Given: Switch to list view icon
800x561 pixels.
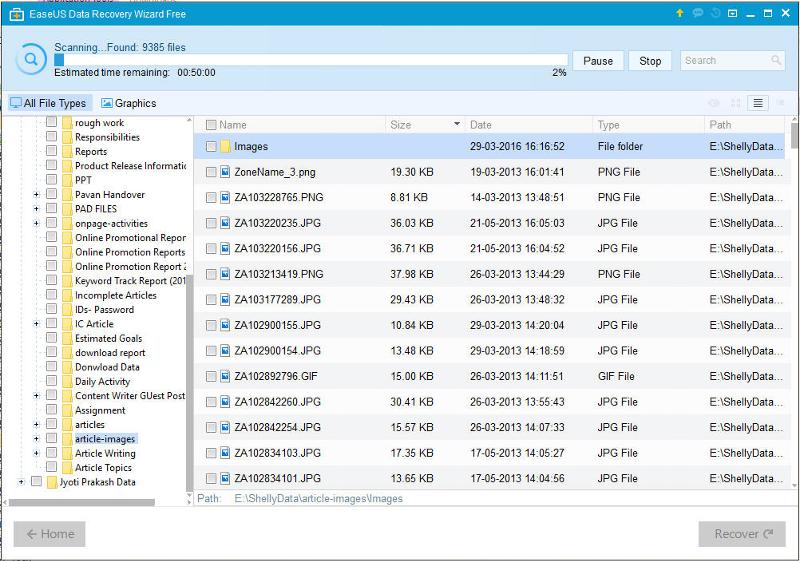Looking at the screenshot, I should pos(758,103).
